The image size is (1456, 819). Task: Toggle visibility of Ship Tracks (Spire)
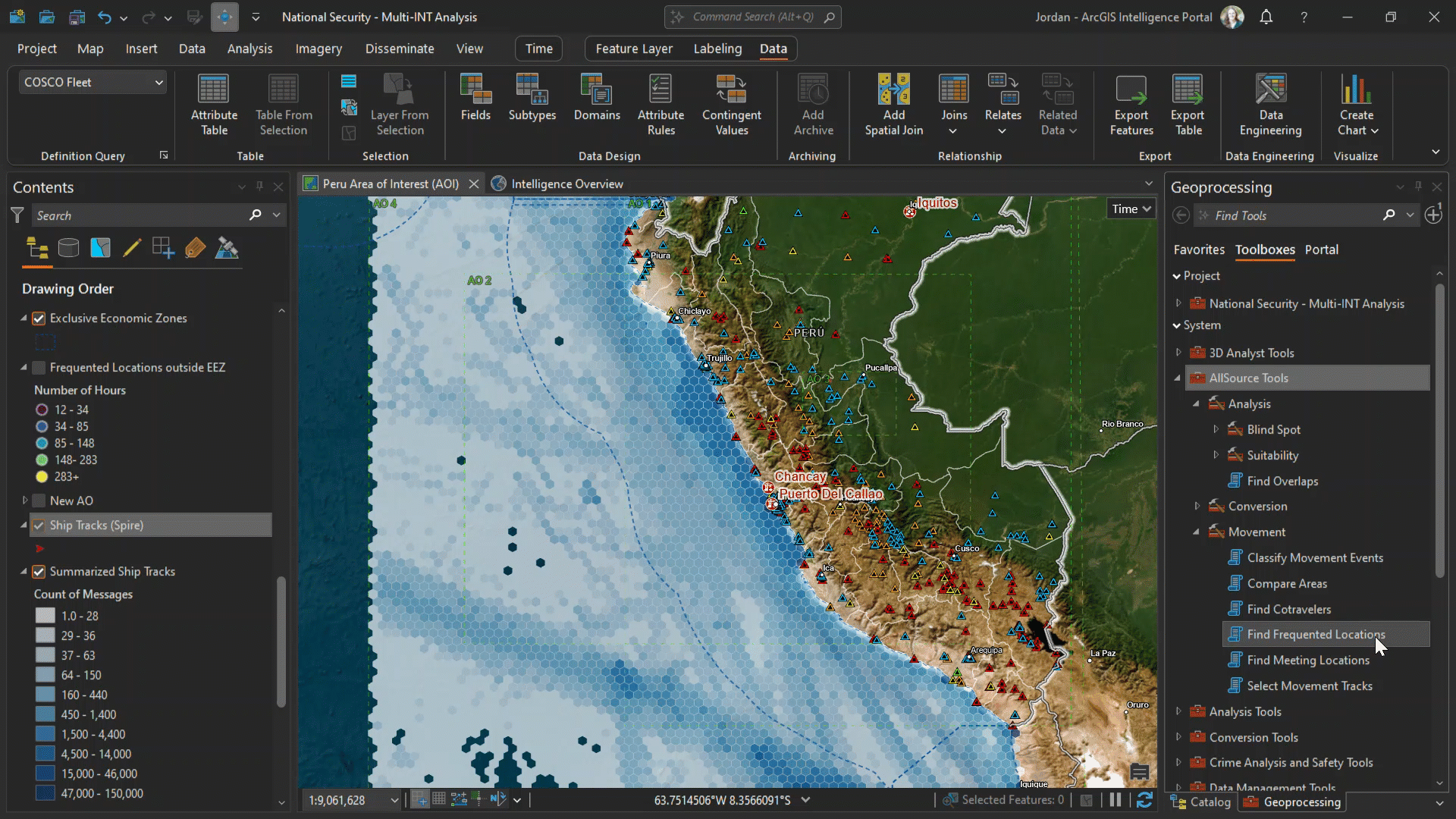pyautogui.click(x=39, y=525)
